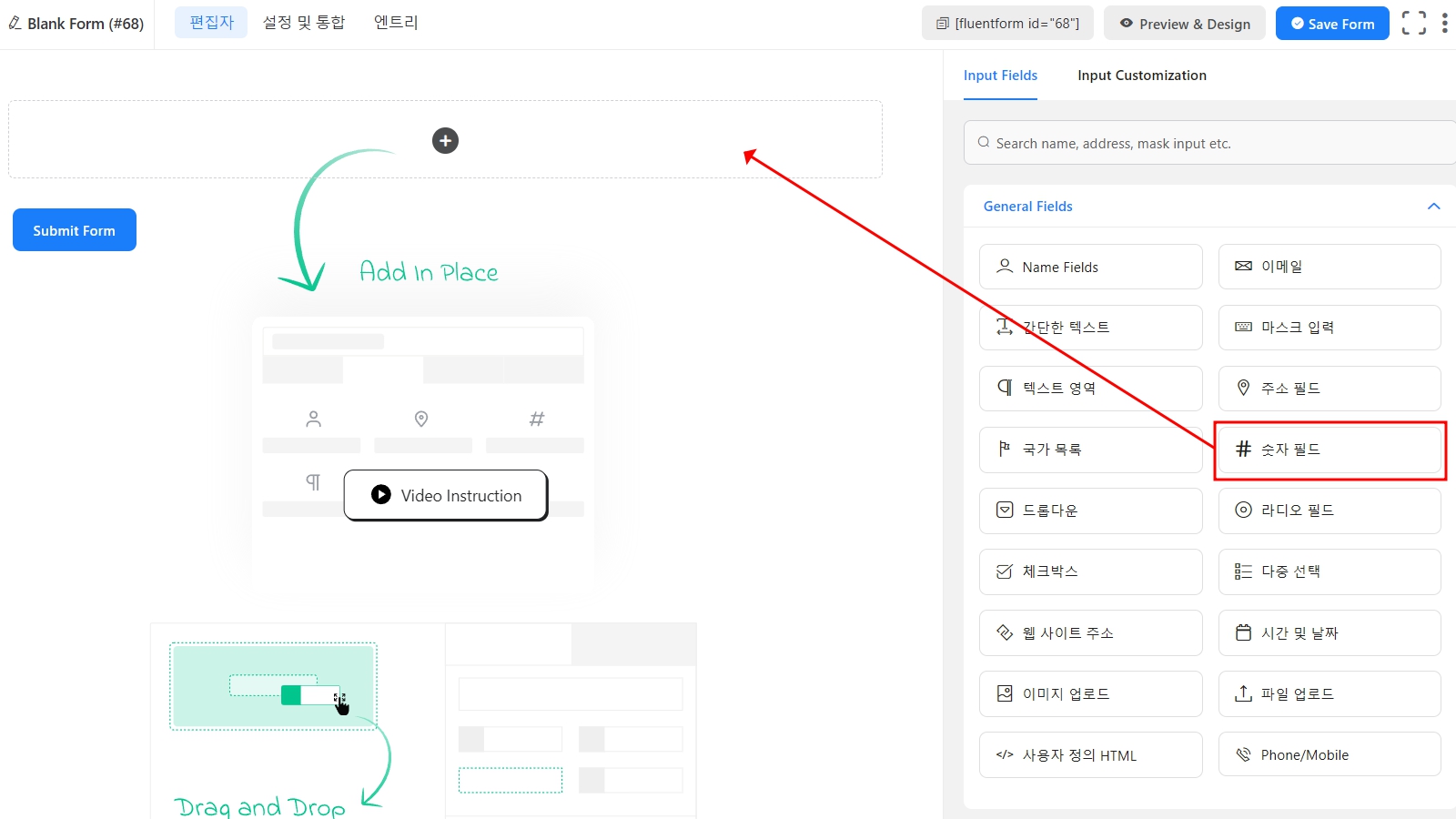Image resolution: width=1456 pixels, height=819 pixels.
Task: Toggle fullscreen mode icon
Action: coord(1414,24)
